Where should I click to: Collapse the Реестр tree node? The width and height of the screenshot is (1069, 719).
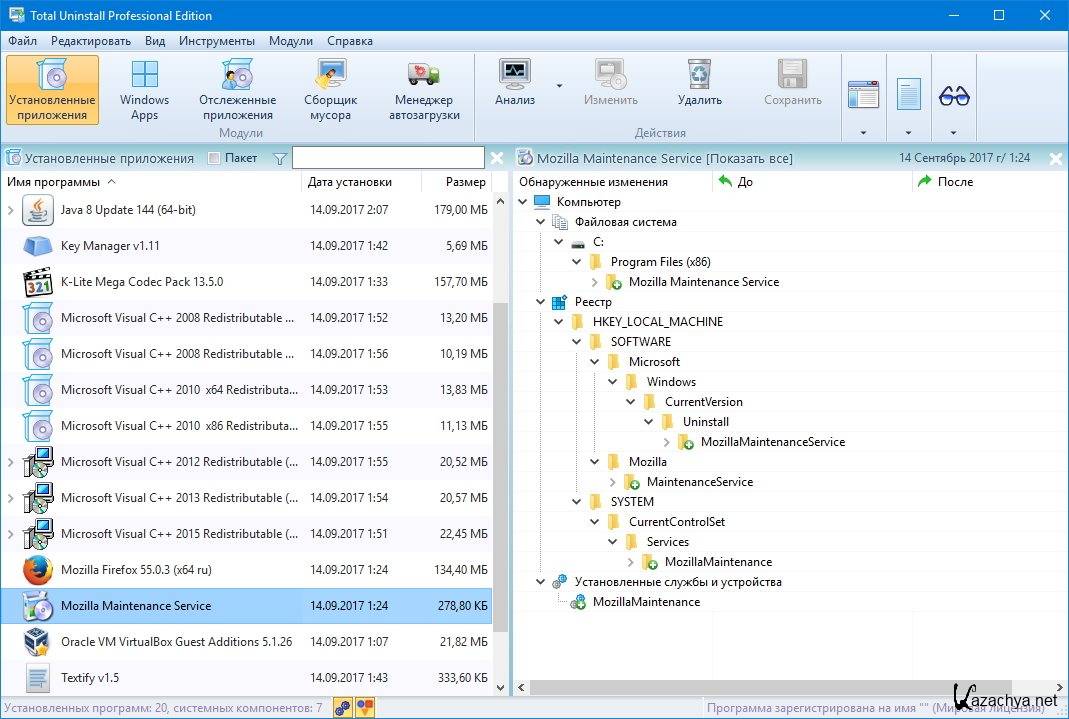[x=541, y=302]
